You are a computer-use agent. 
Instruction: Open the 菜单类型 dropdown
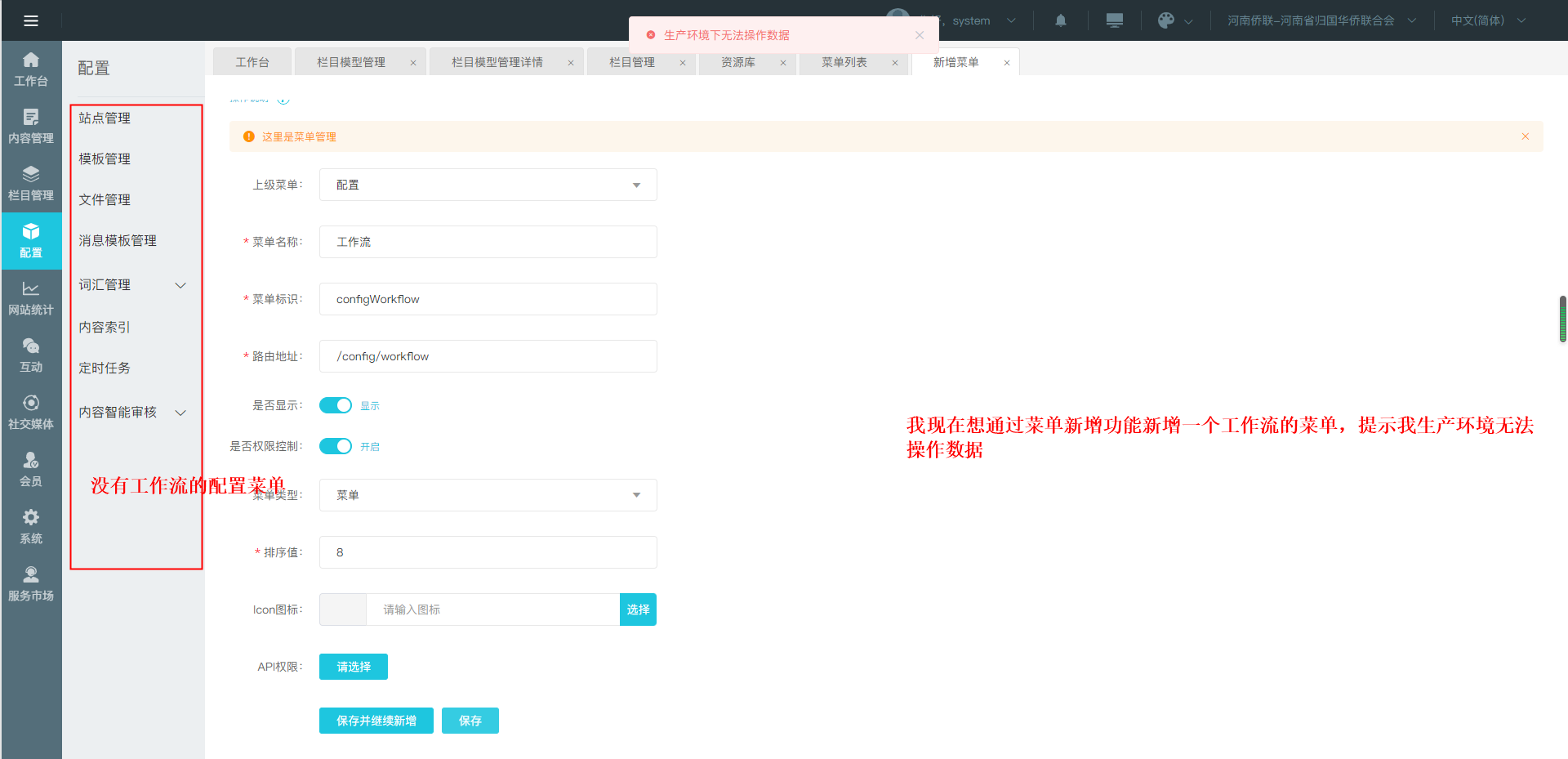tap(488, 495)
